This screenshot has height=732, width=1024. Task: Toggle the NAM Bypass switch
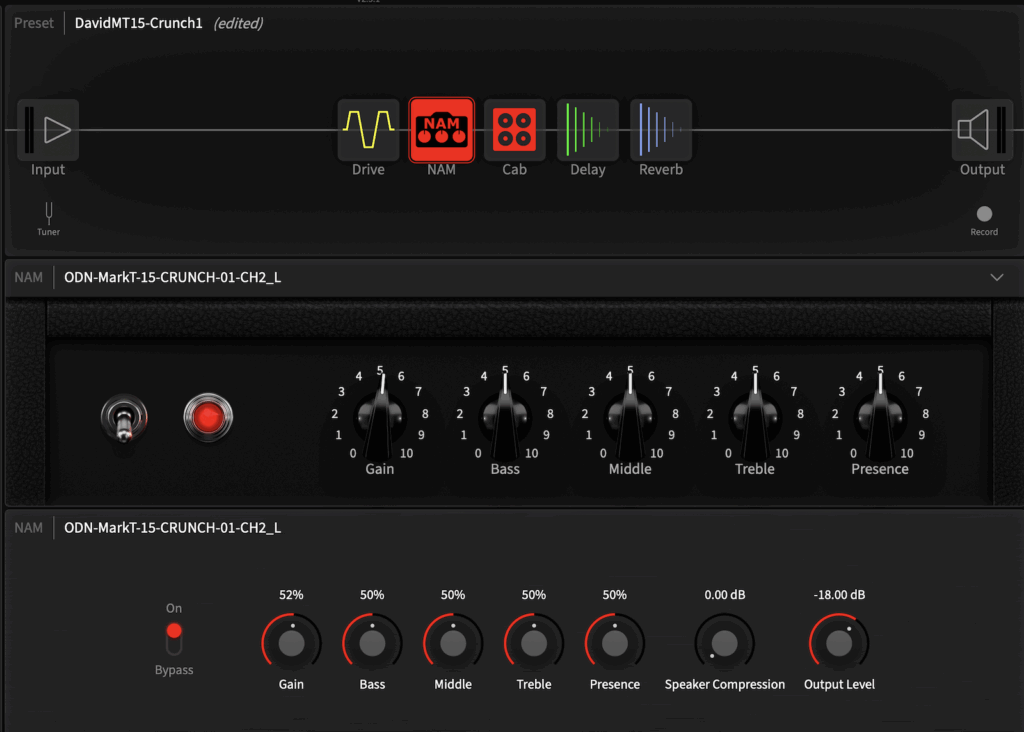(174, 639)
